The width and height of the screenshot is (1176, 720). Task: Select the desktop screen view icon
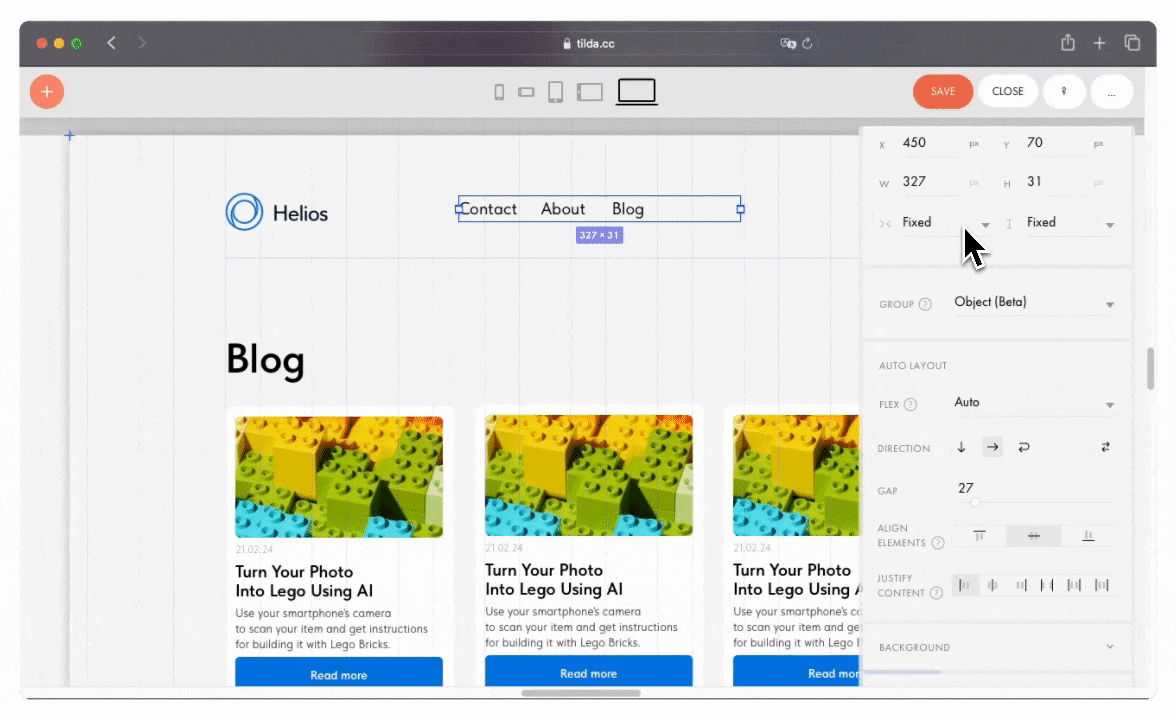pos(637,92)
